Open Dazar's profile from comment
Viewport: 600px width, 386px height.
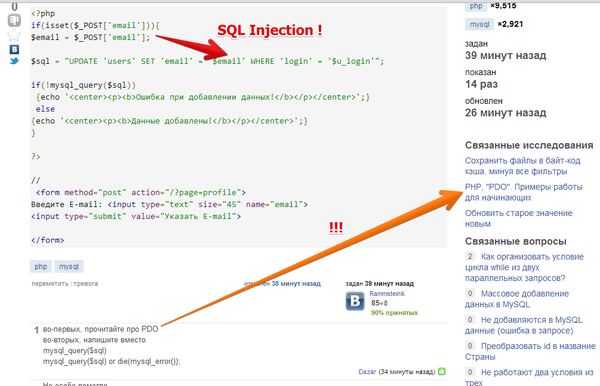[x=367, y=372]
